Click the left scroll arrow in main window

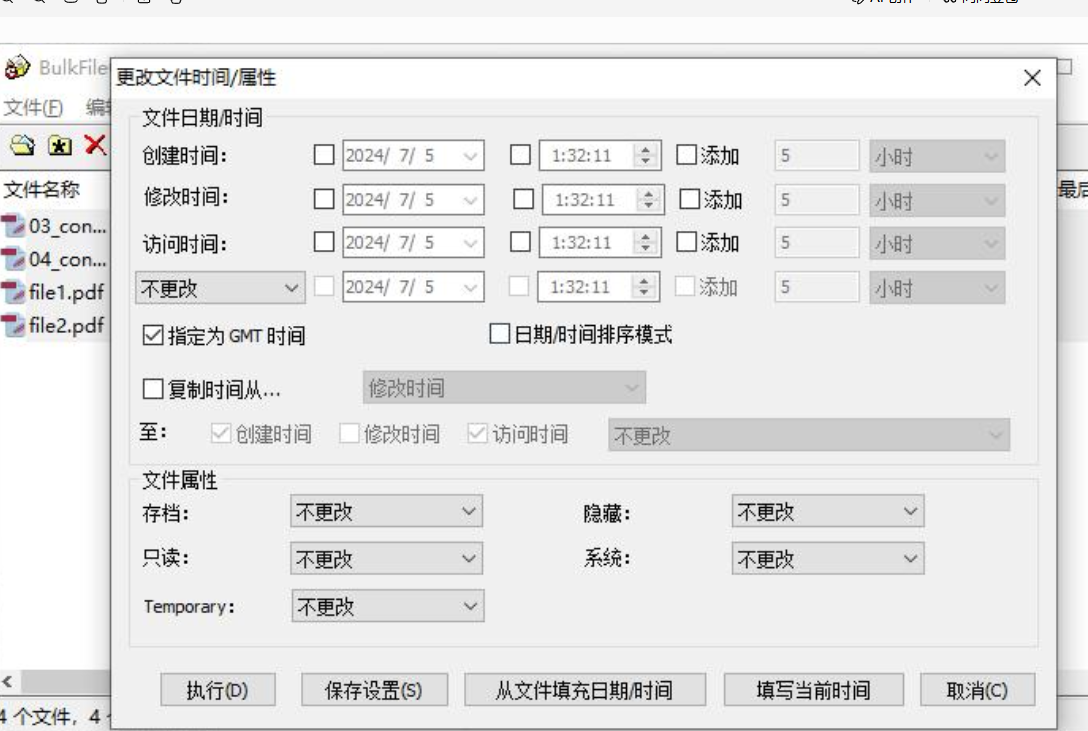(8, 681)
